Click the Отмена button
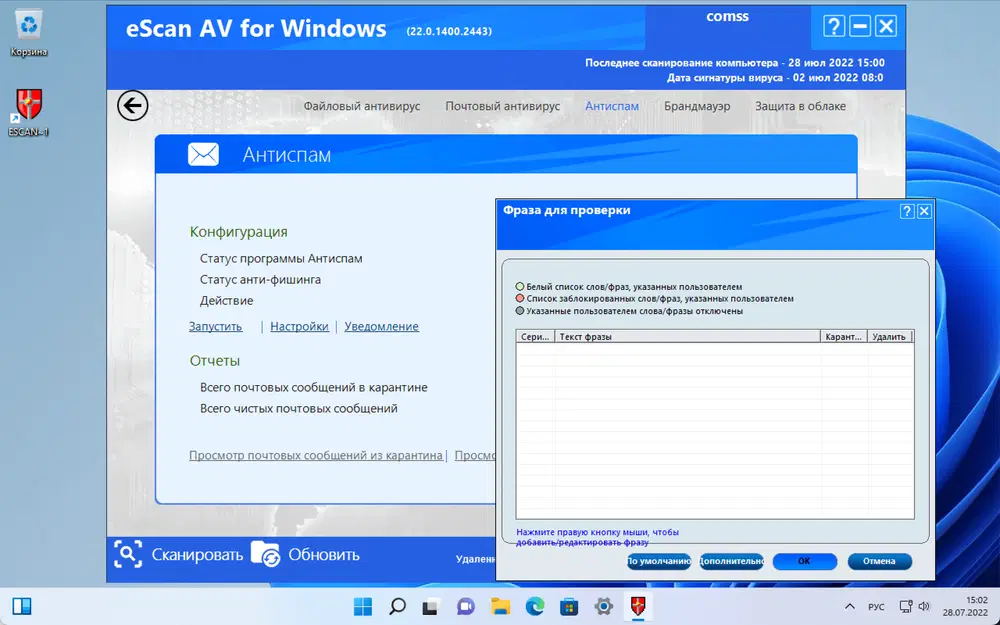 tap(879, 561)
